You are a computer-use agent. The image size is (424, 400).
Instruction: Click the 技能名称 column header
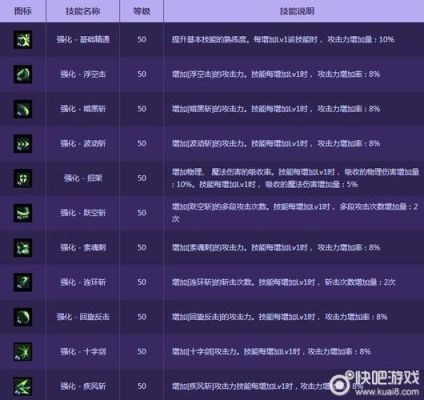(x=83, y=11)
